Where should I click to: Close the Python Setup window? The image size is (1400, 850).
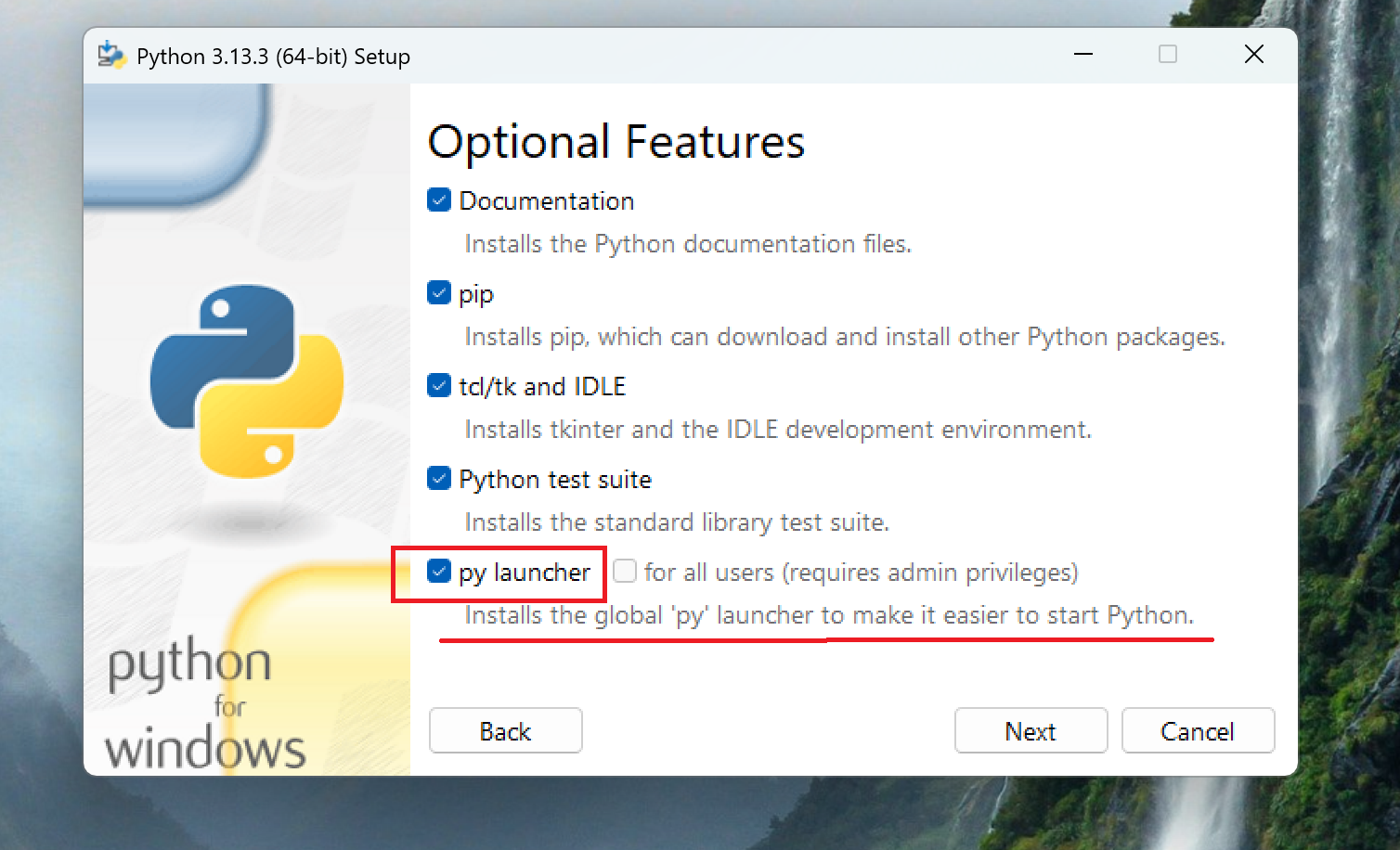pos(1253,55)
